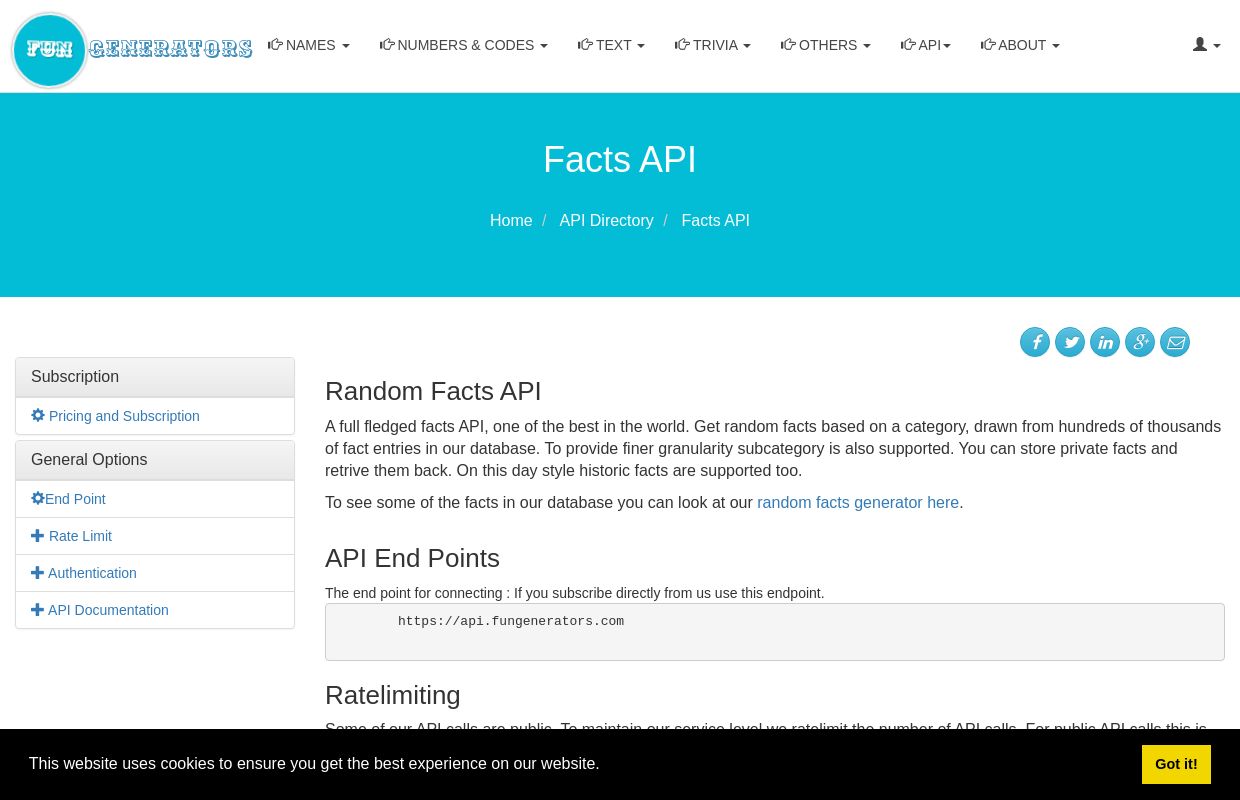Share page on Facebook icon

1035,342
